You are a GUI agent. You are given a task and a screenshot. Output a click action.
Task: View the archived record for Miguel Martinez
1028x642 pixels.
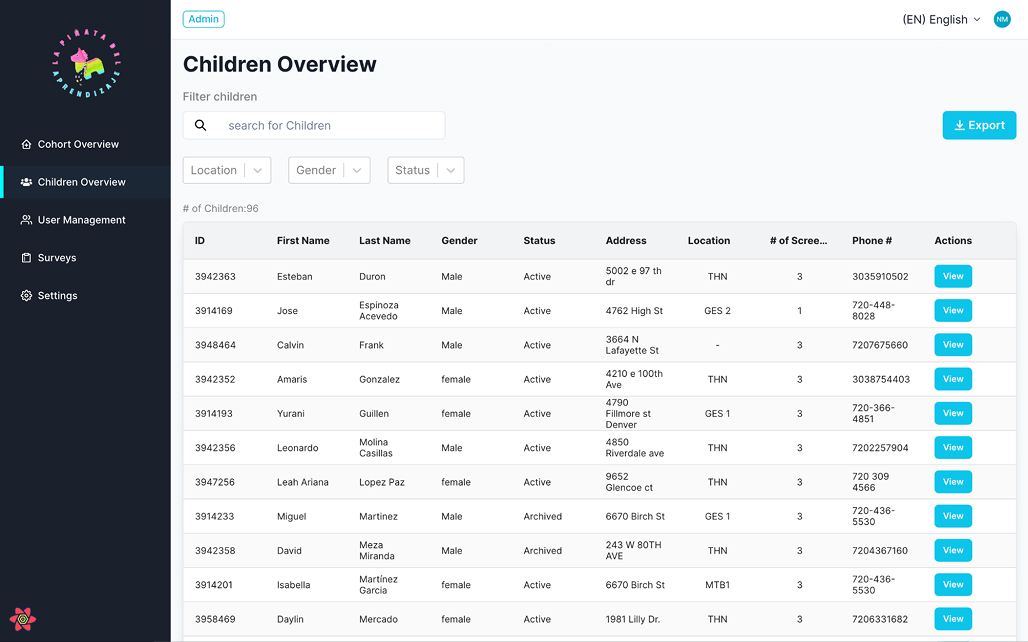click(952, 516)
